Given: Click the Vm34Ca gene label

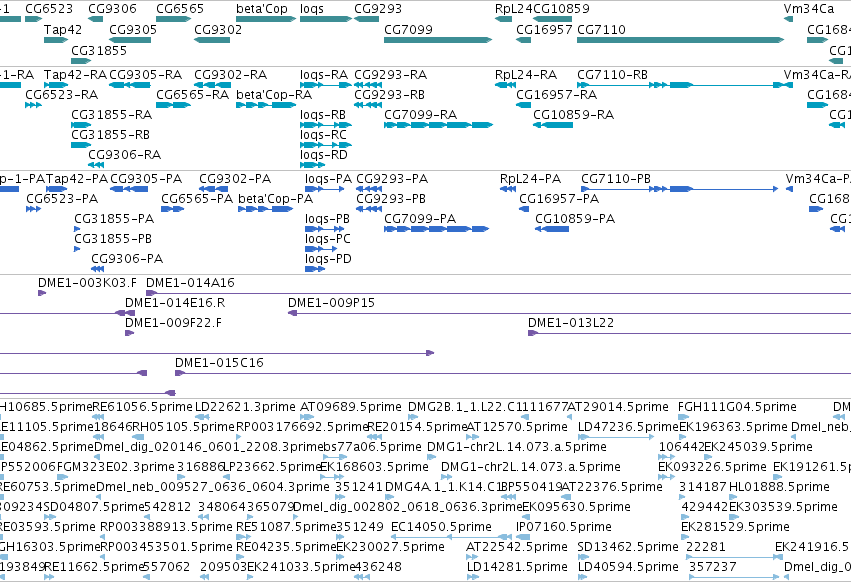Looking at the screenshot, I should [x=809, y=9].
